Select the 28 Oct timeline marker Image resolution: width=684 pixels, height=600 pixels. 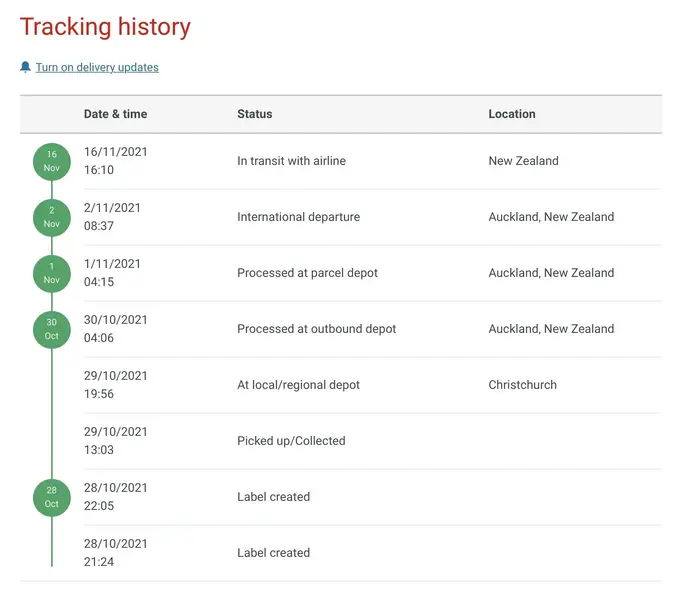coord(52,497)
